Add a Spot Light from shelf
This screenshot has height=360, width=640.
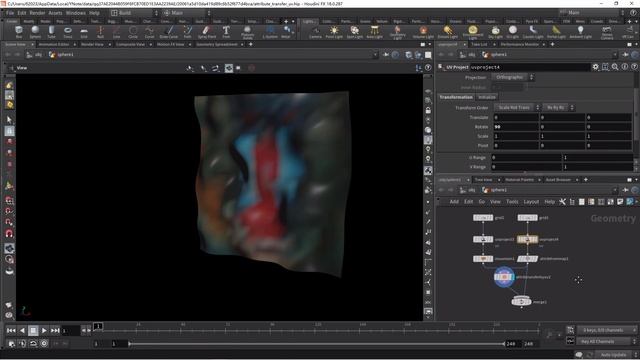coord(354,31)
